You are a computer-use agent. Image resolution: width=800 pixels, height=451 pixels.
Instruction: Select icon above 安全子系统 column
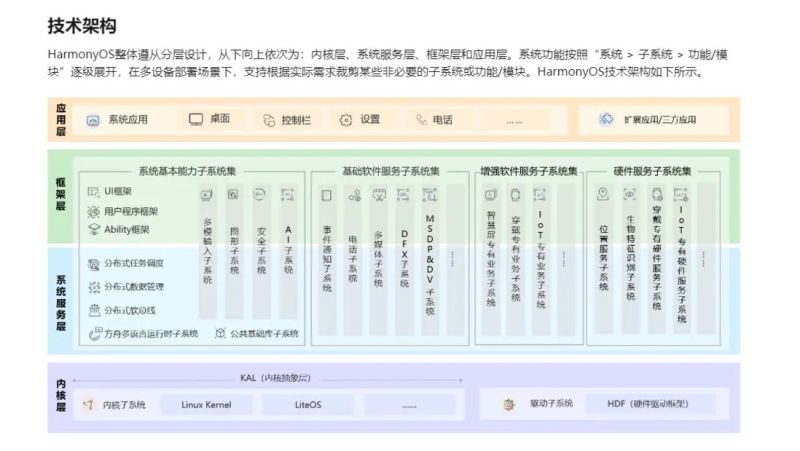tap(260, 194)
